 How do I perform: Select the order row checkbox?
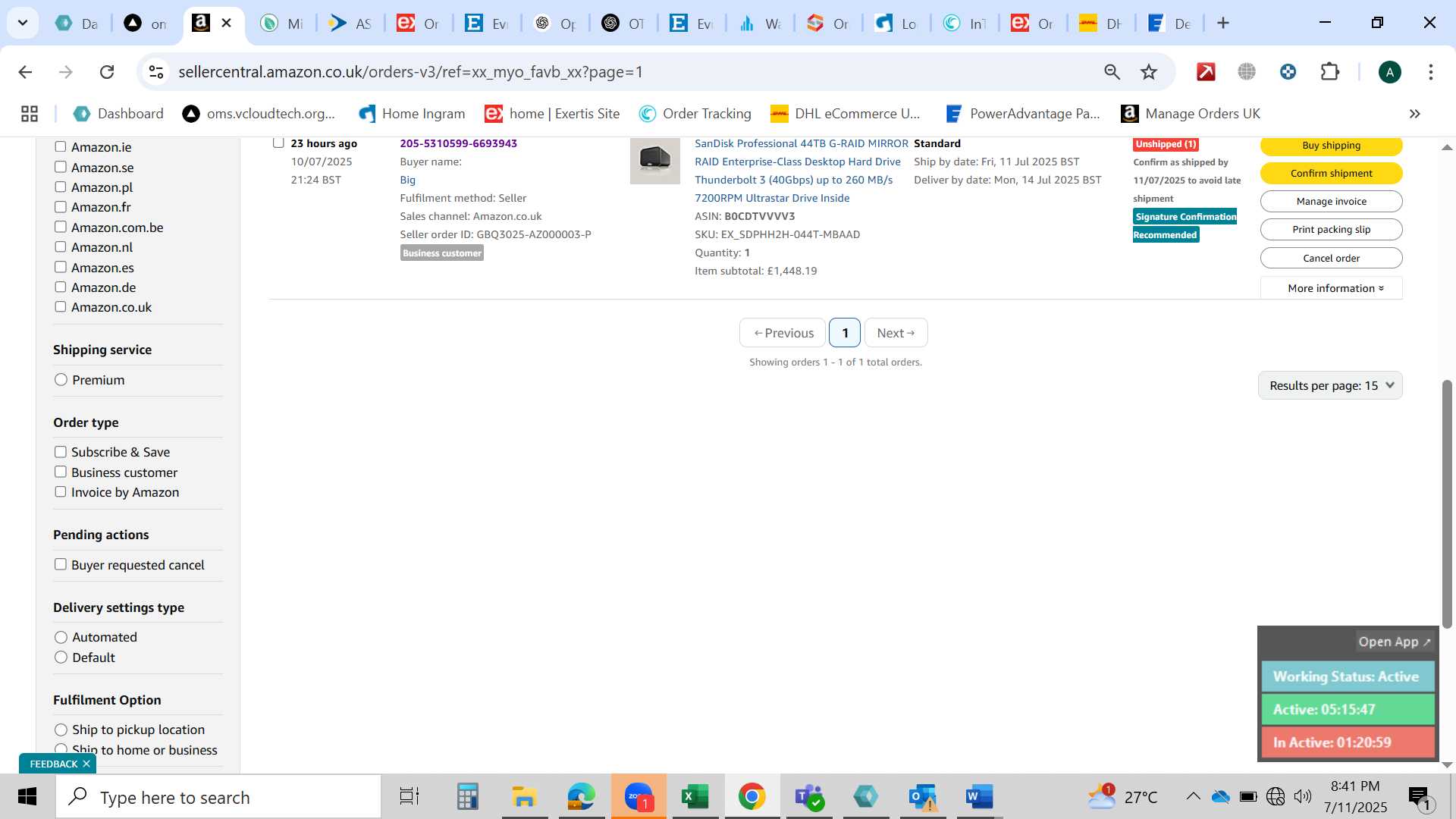(x=278, y=143)
